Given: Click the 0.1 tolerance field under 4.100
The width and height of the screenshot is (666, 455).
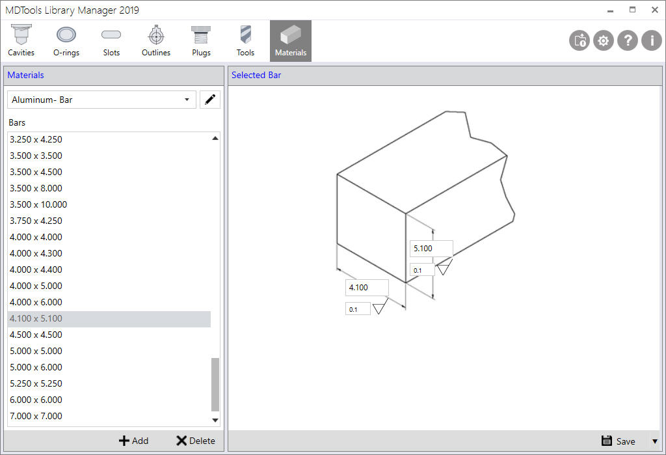Looking at the screenshot, I should [x=358, y=309].
